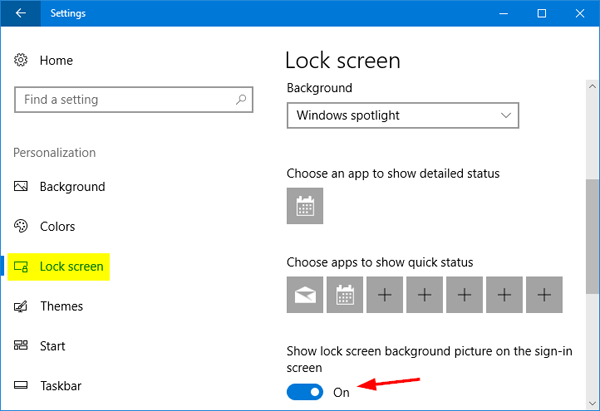Open the Background personalization page
600x411 pixels.
71,187
